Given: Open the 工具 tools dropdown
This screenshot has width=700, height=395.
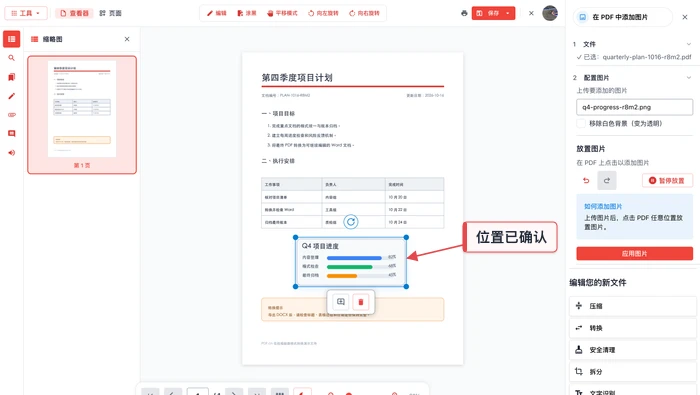Looking at the screenshot, I should [x=25, y=13].
